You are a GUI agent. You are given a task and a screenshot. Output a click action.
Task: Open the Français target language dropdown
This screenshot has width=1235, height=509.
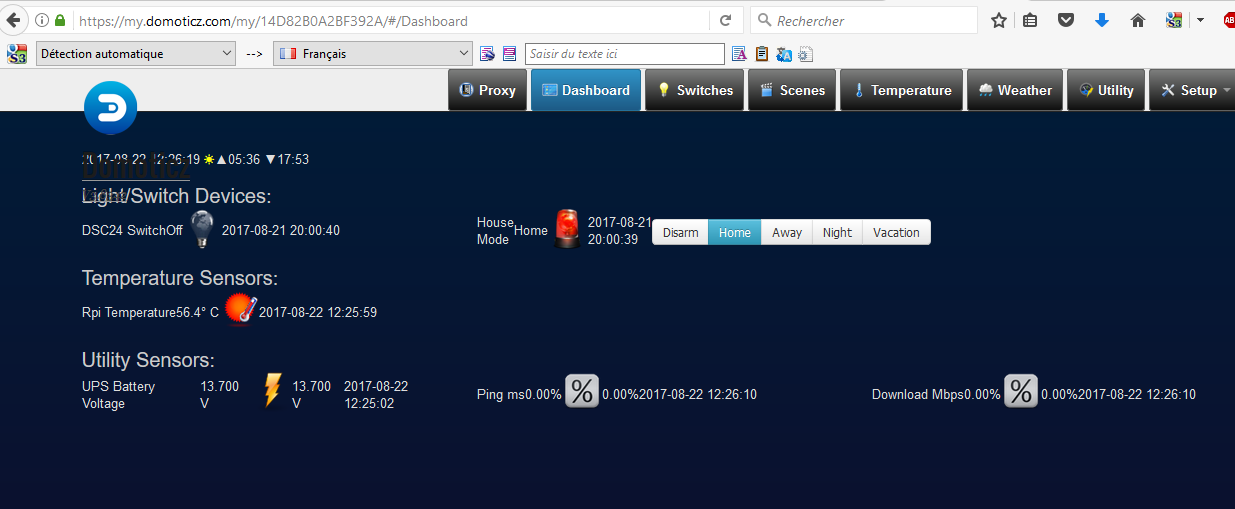click(373, 54)
